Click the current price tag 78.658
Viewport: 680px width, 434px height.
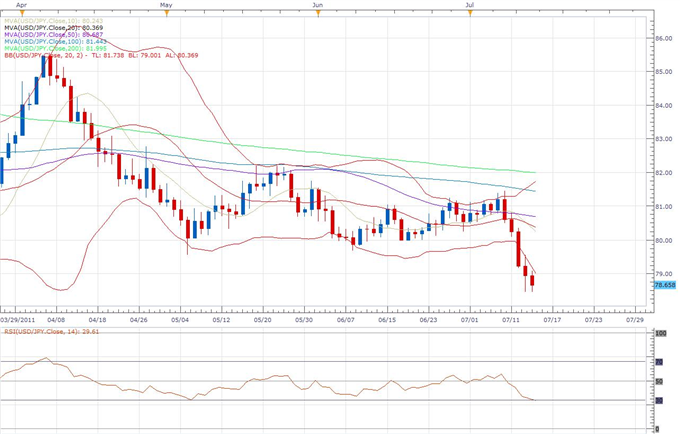[x=665, y=285]
